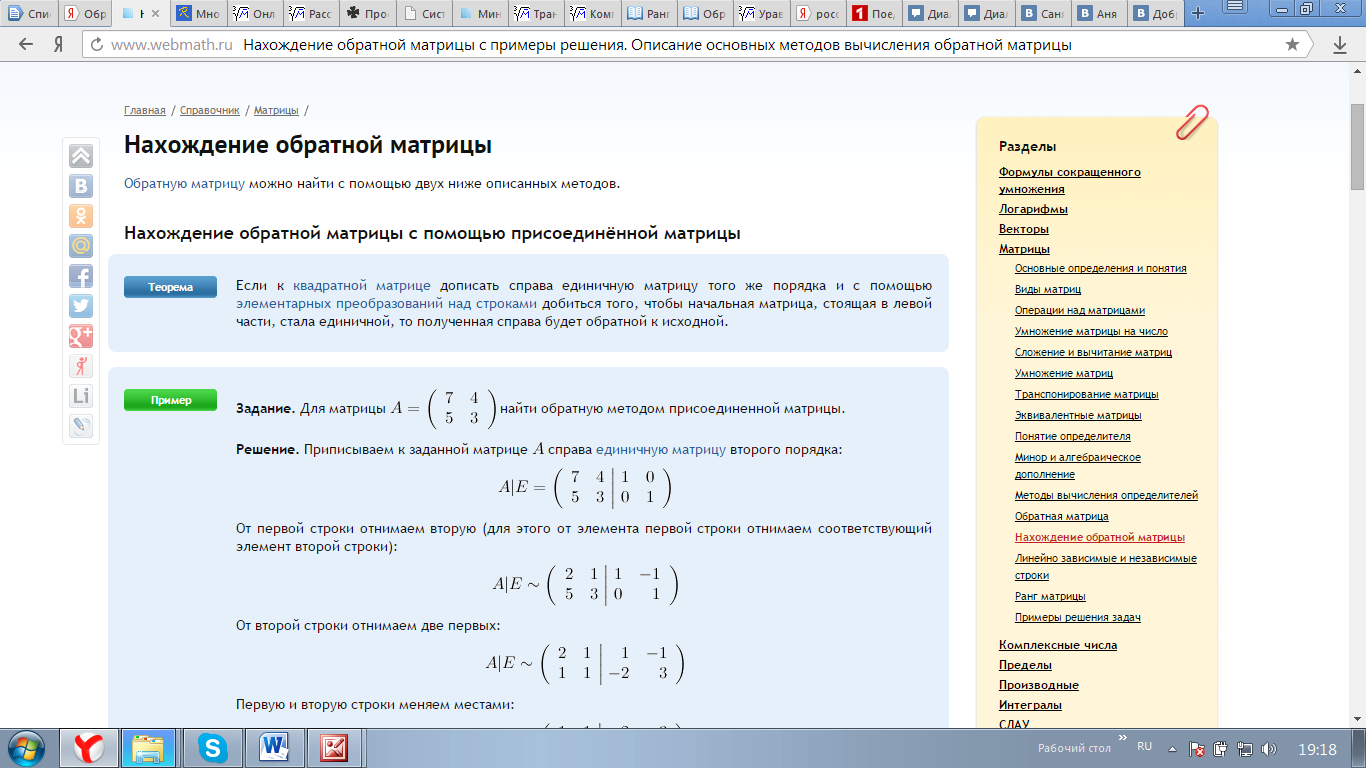
Task: Open new tab with plus button
Action: pos(1198,14)
